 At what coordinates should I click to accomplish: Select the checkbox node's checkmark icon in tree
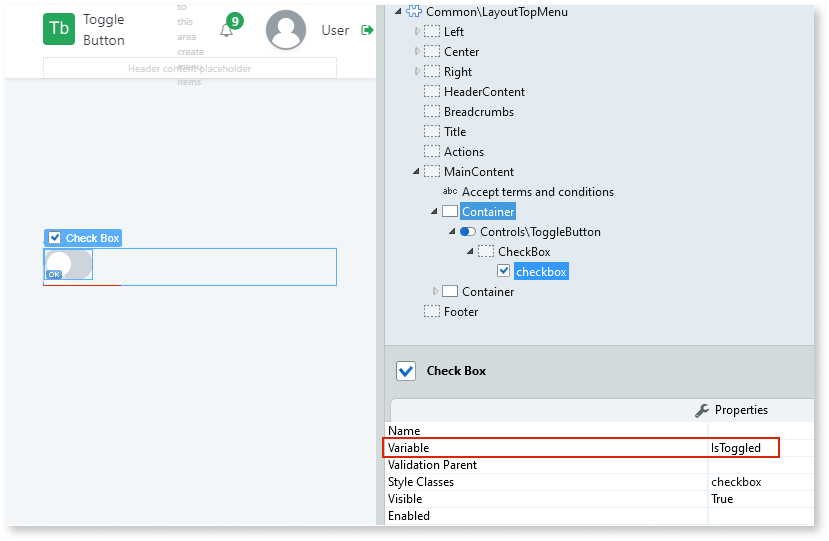point(504,272)
